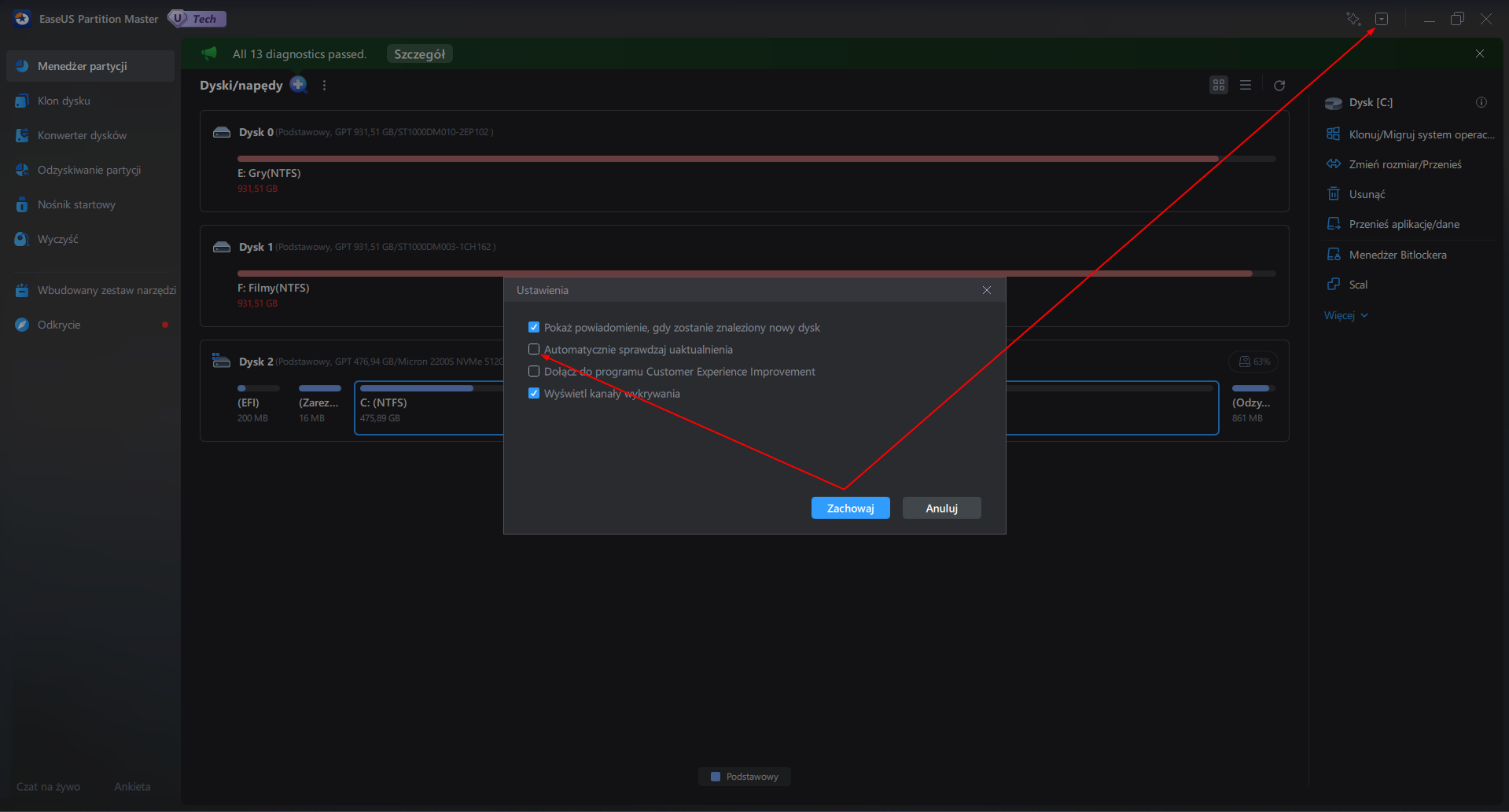Select the (Odzy...) 861 MB partition
Image resolution: width=1509 pixels, height=812 pixels.
[1253, 404]
